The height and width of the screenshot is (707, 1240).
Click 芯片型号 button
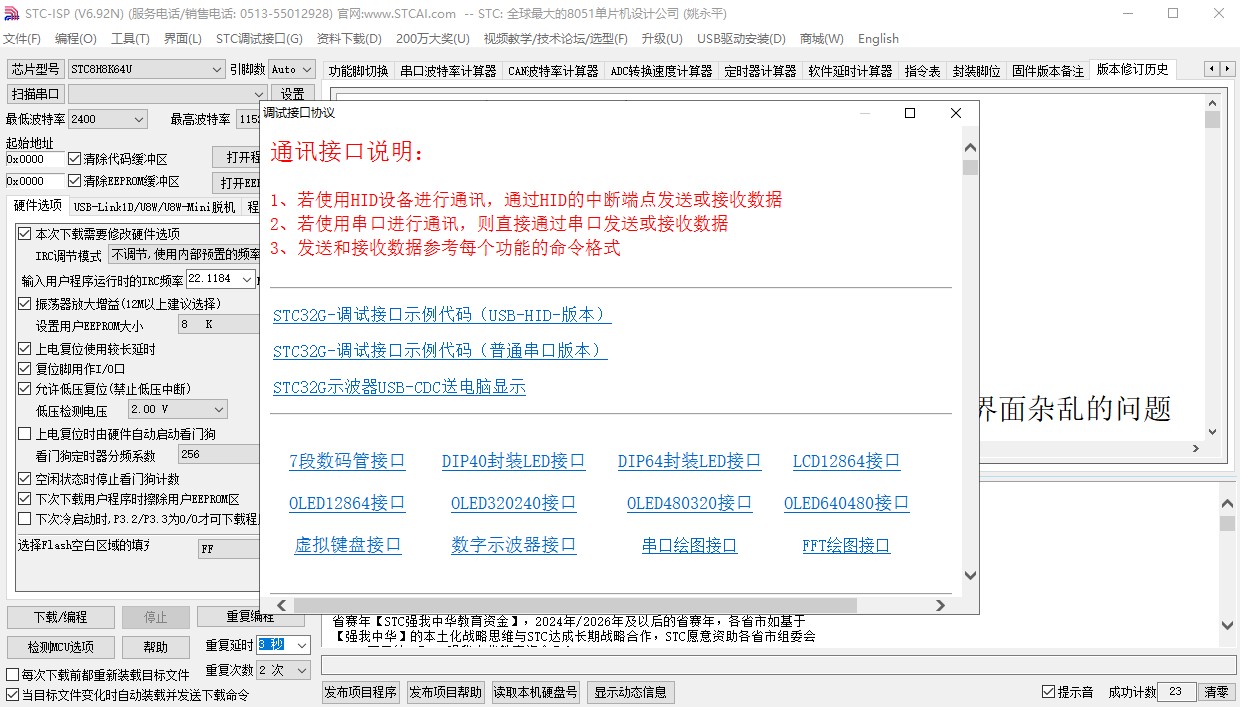pyautogui.click(x=36, y=70)
